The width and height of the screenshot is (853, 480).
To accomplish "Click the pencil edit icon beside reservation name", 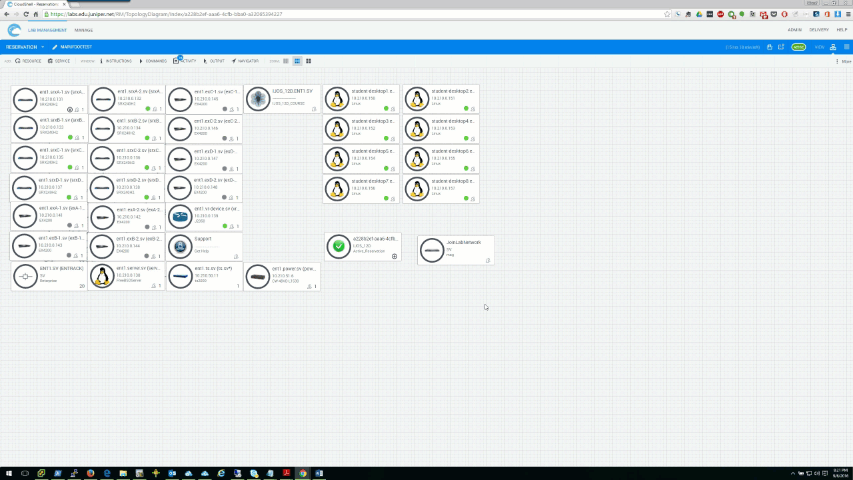I will (x=56, y=47).
